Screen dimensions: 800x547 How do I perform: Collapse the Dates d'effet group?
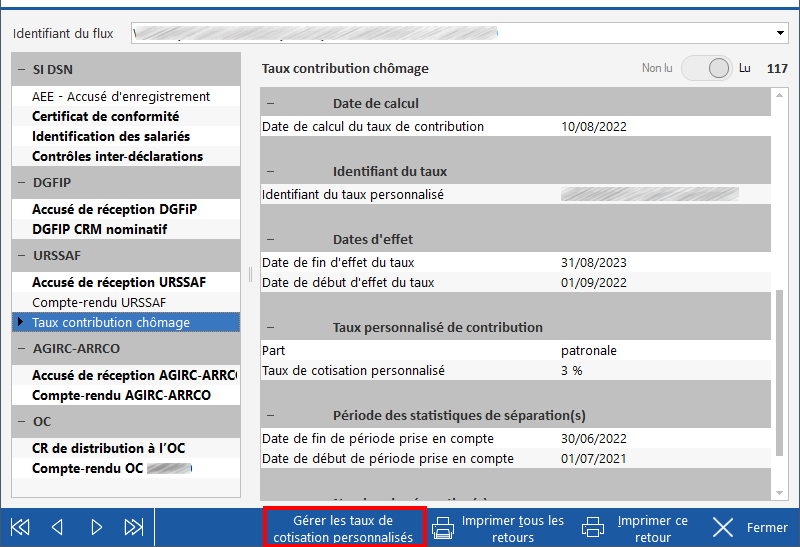(x=270, y=240)
